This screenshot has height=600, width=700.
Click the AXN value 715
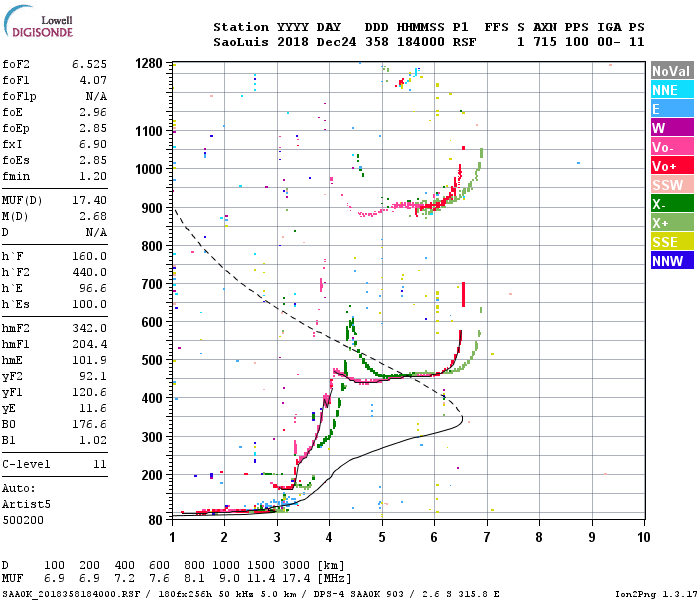pyautogui.click(x=545, y=42)
